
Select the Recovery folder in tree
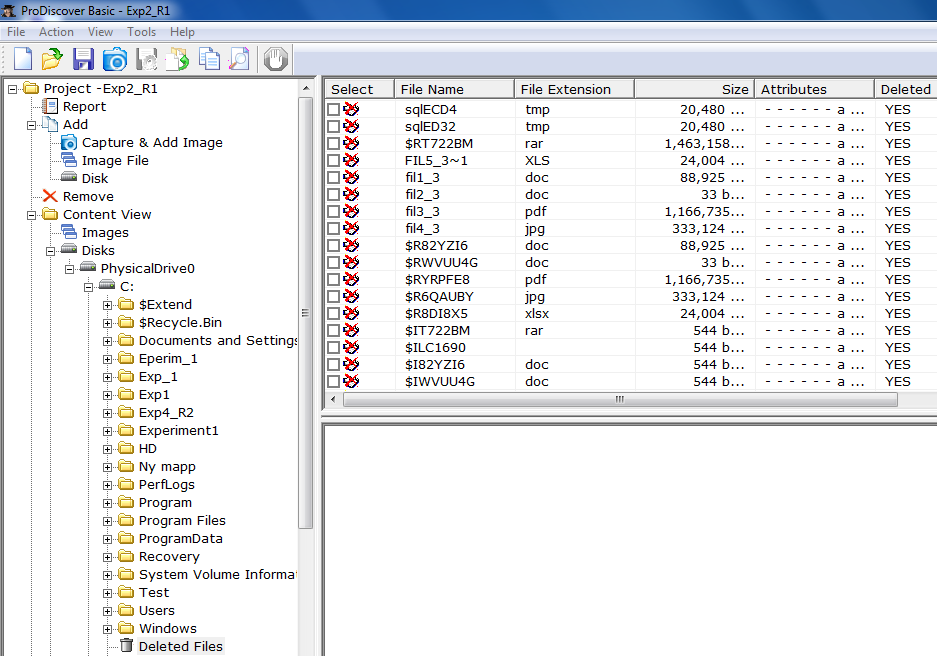(169, 556)
